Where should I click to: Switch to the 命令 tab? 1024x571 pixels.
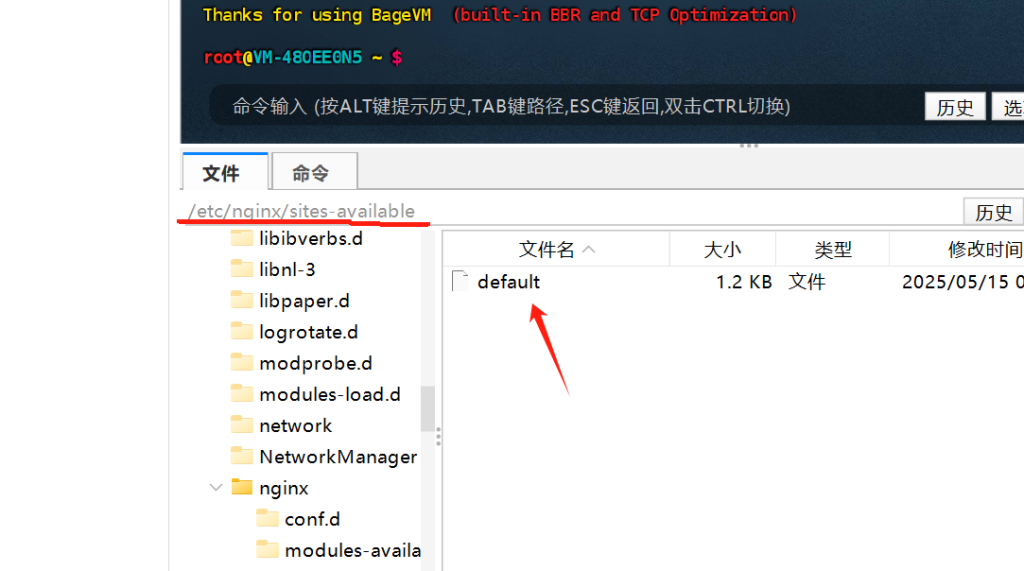[314, 172]
